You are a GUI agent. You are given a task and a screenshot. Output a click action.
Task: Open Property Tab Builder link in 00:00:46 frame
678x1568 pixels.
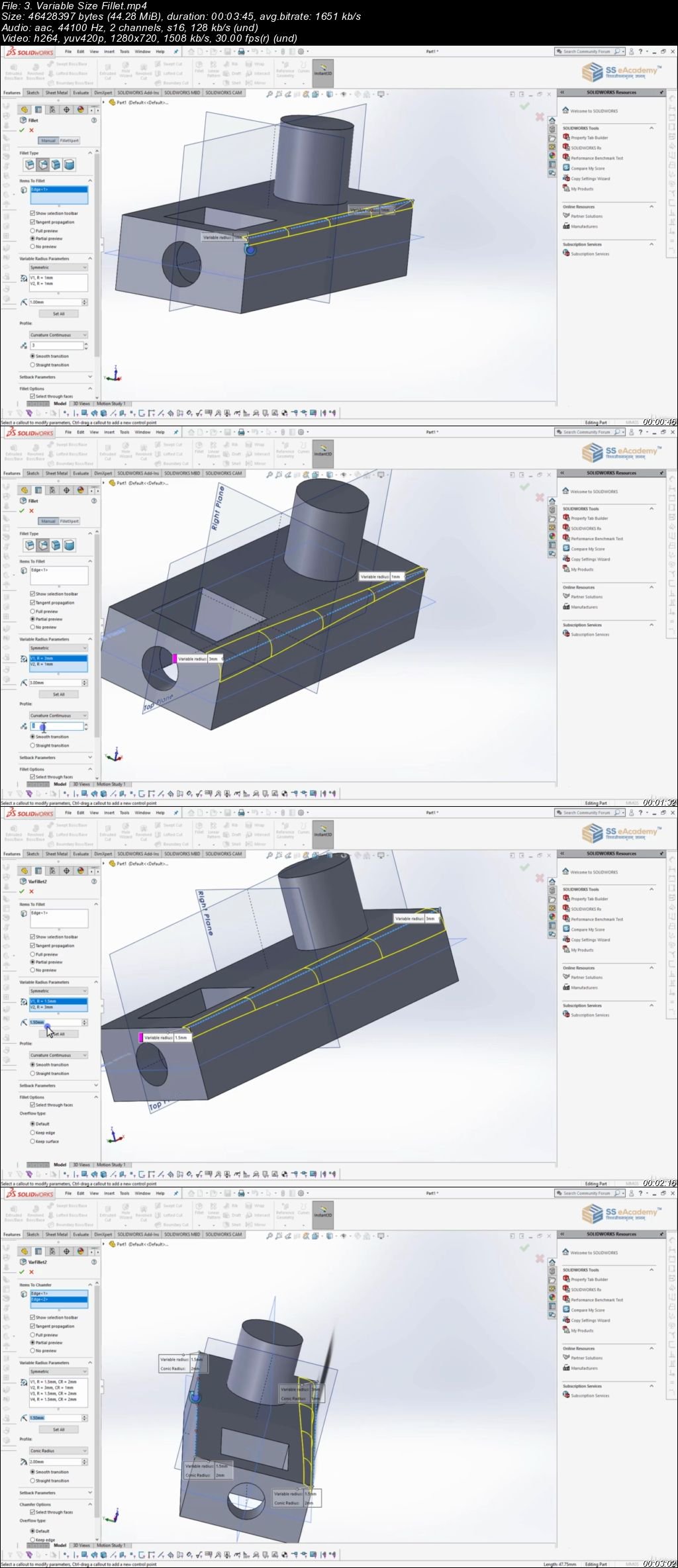589,138
